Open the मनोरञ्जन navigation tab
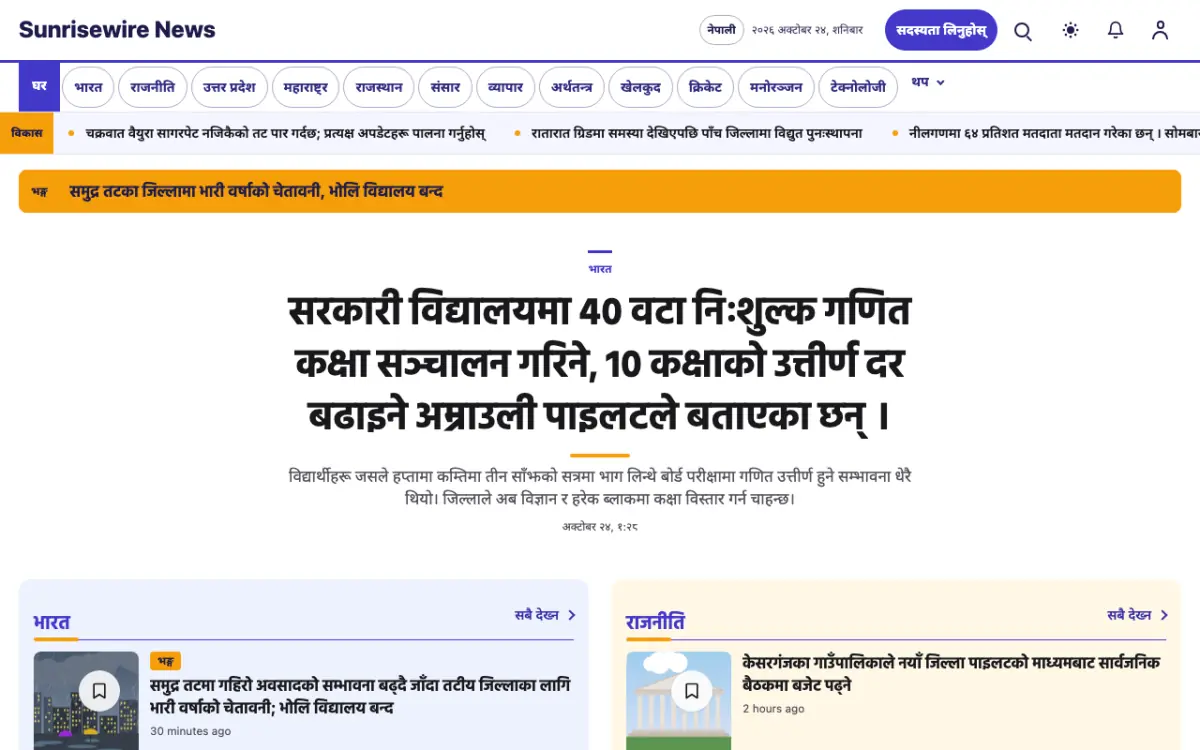 777,87
